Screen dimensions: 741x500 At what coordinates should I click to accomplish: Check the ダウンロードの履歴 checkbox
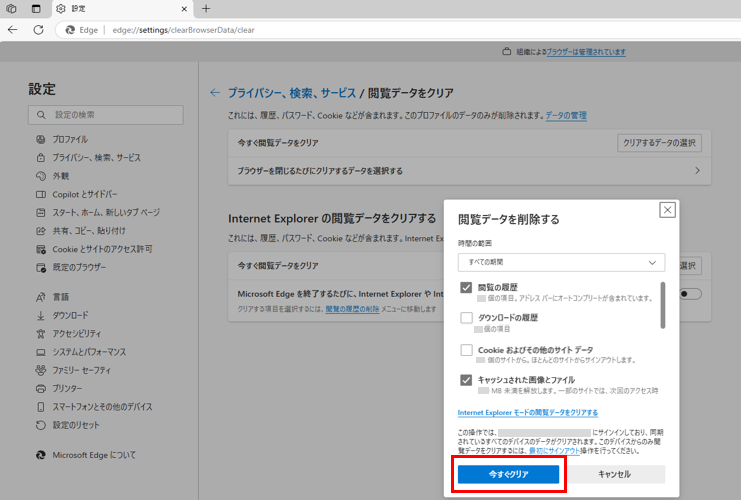coord(466,318)
